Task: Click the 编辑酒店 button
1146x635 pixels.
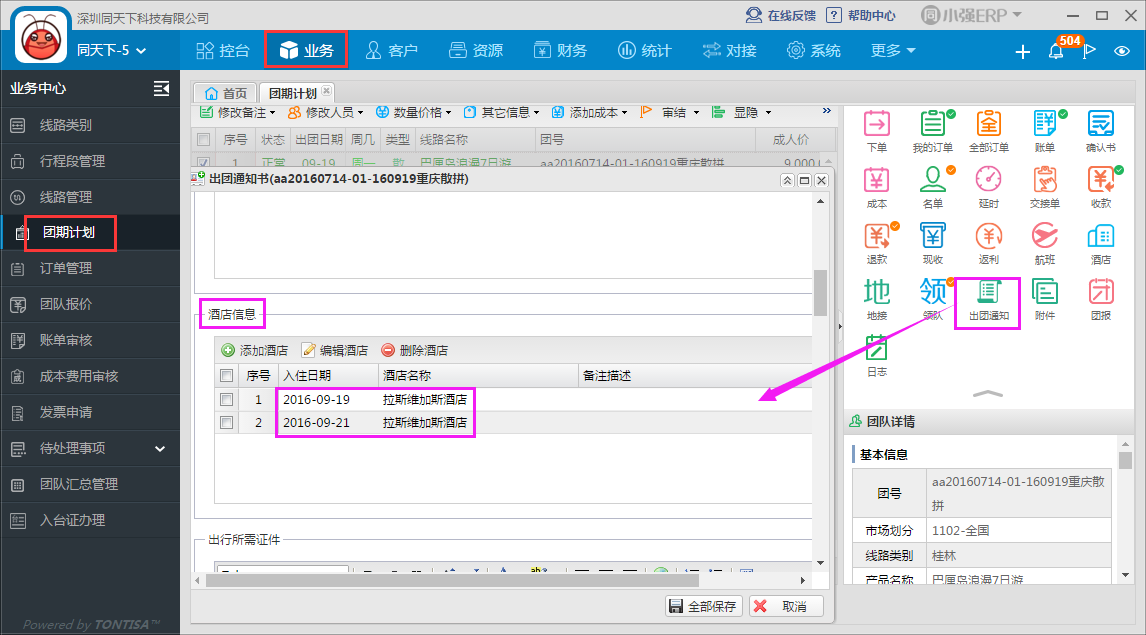Action: click(x=335, y=350)
